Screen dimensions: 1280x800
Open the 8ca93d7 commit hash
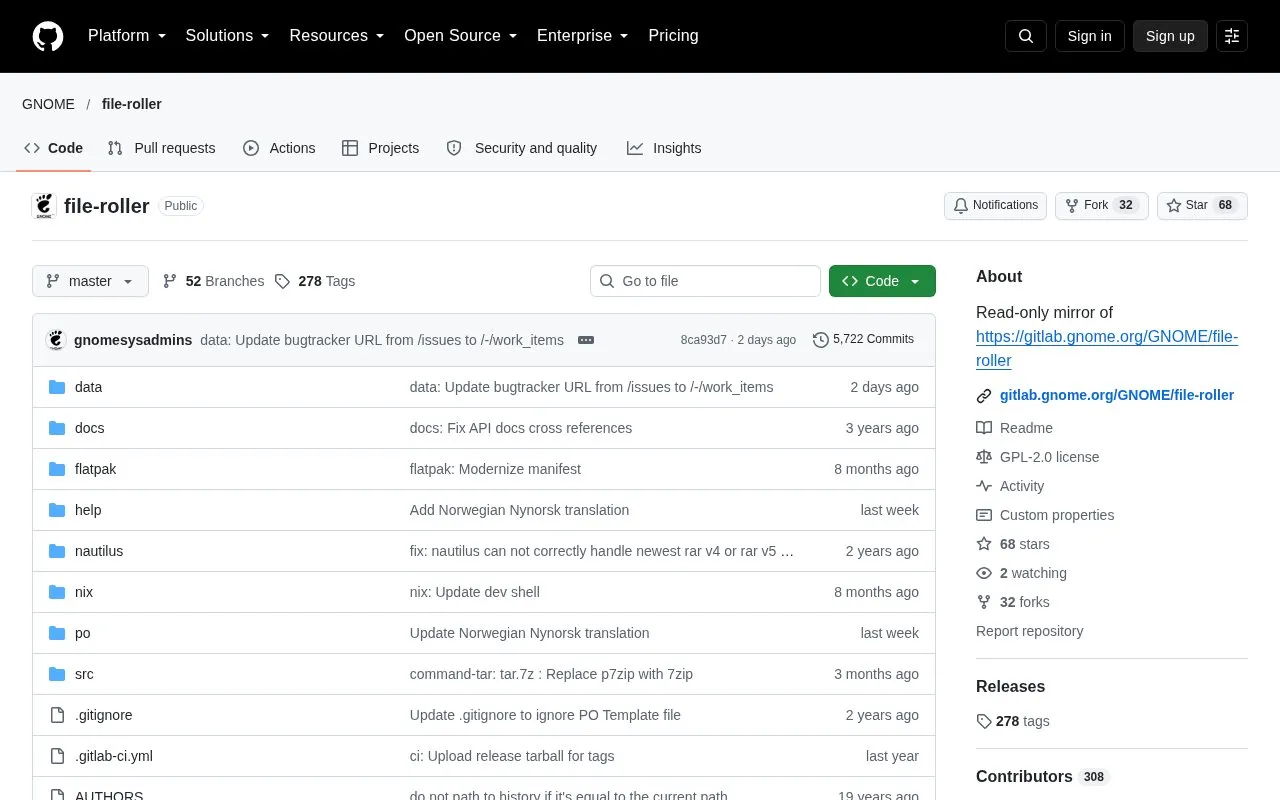704,340
